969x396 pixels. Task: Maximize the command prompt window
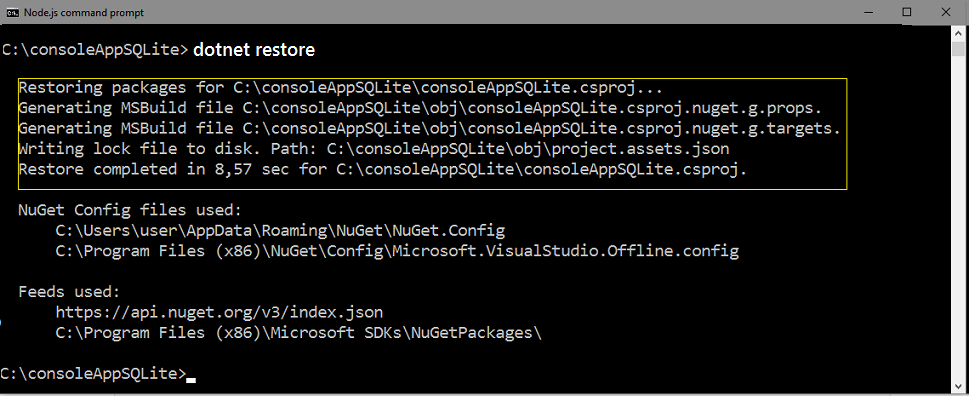click(907, 12)
